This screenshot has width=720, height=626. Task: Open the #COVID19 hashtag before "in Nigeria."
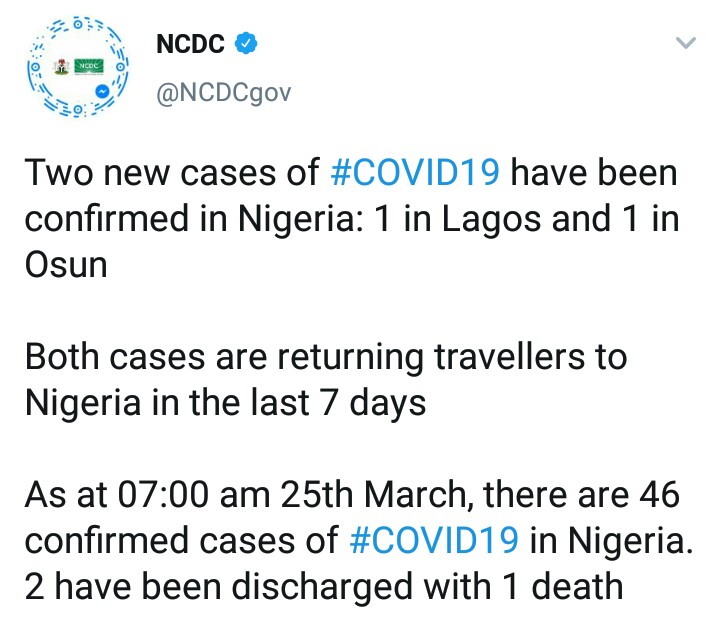coord(434,541)
